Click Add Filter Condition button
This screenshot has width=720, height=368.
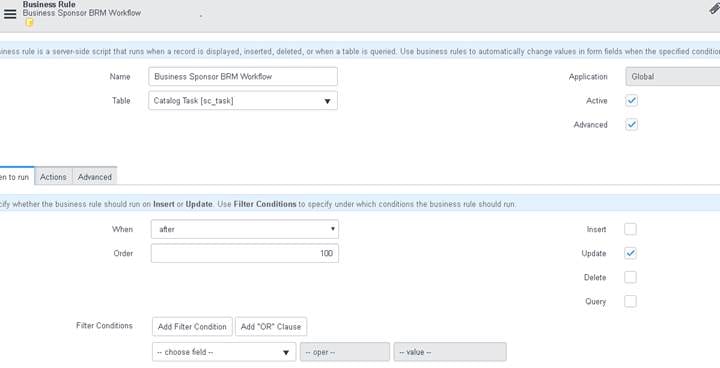pyautogui.click(x=192, y=327)
